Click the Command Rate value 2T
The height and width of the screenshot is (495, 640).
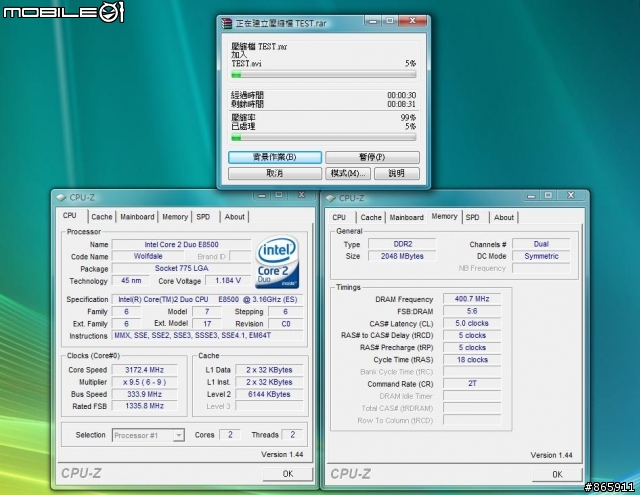click(472, 384)
